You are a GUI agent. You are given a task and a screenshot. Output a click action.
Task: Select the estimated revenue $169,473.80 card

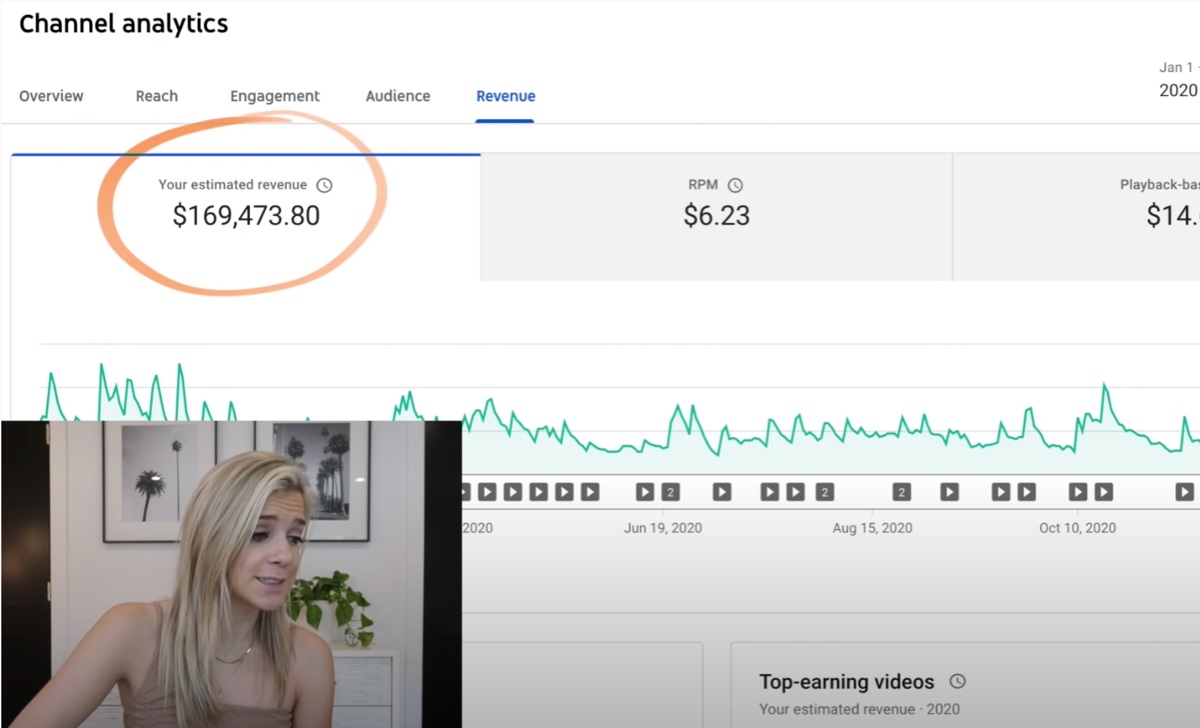(x=246, y=217)
